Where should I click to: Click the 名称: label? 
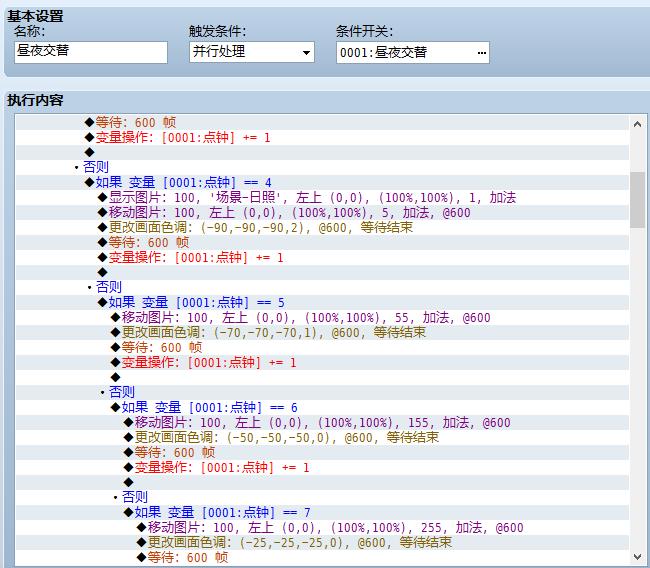pyautogui.click(x=29, y=32)
